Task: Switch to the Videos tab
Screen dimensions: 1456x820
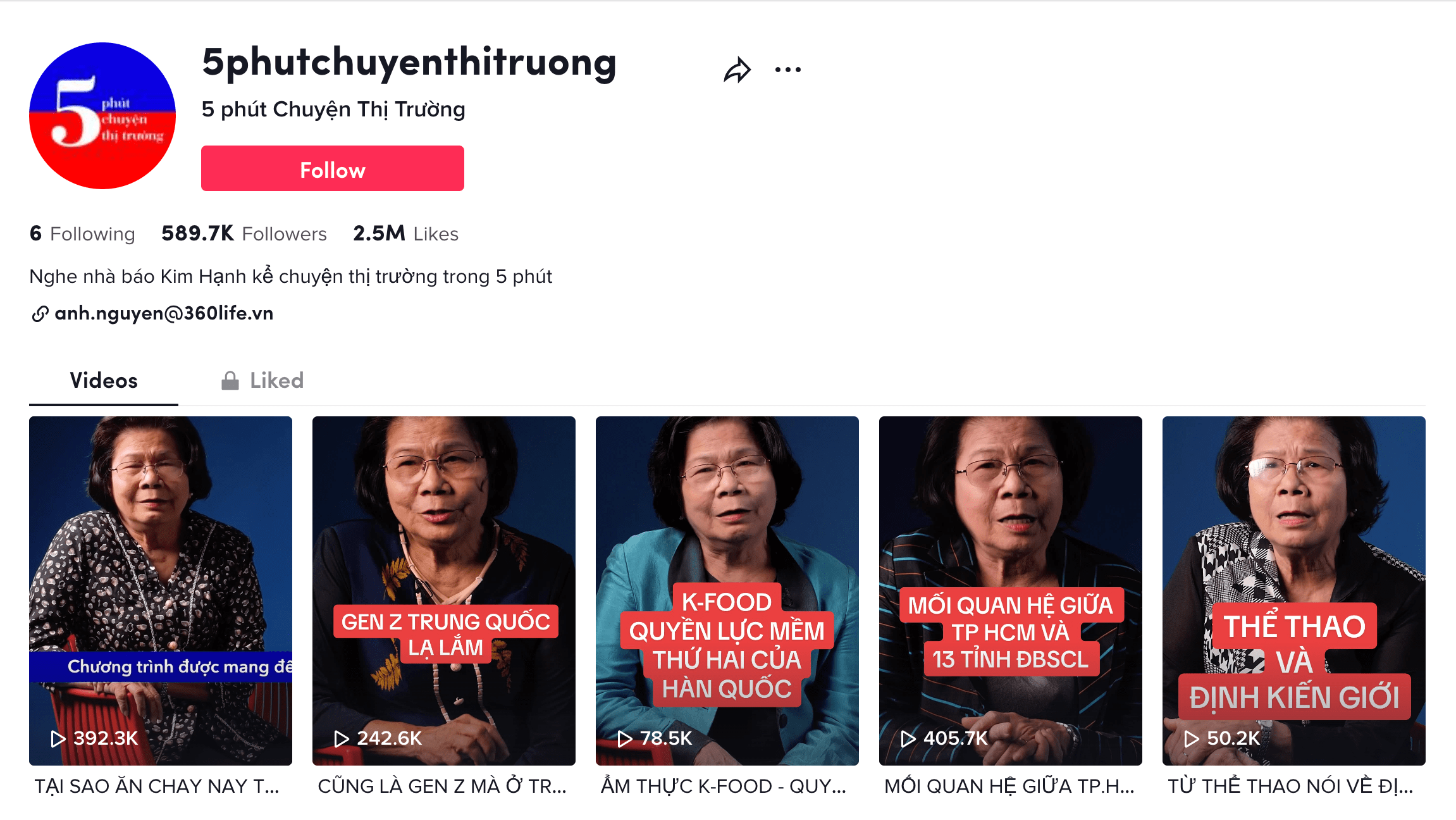Action: 104,380
